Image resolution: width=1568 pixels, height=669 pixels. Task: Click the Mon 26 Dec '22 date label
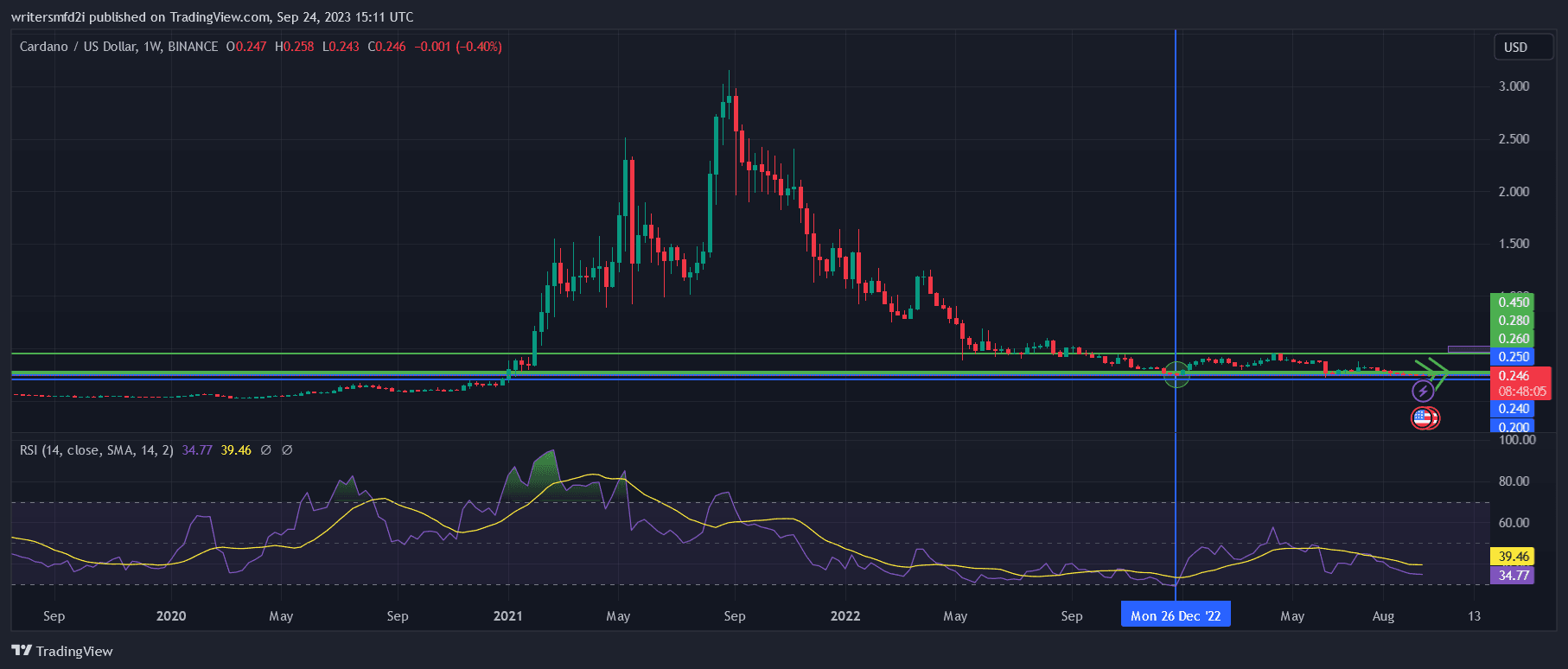pyautogui.click(x=1176, y=615)
